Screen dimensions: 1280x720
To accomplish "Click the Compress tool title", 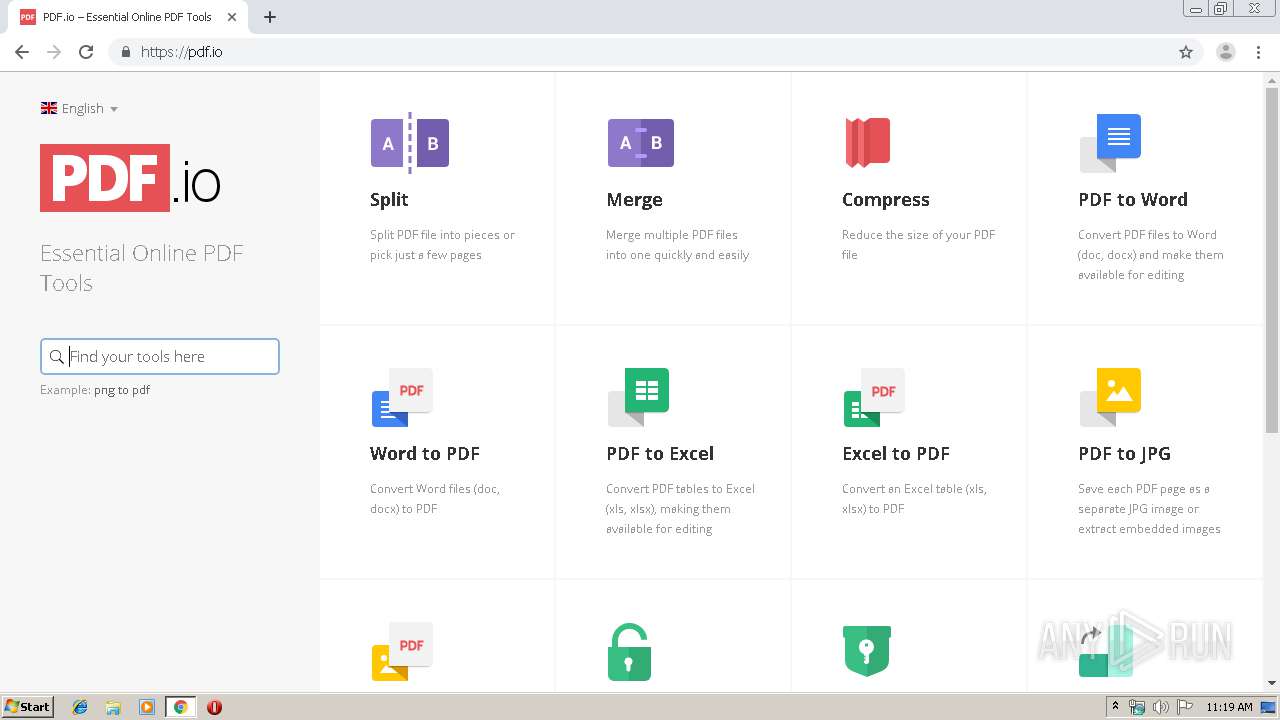I will pos(886,200).
